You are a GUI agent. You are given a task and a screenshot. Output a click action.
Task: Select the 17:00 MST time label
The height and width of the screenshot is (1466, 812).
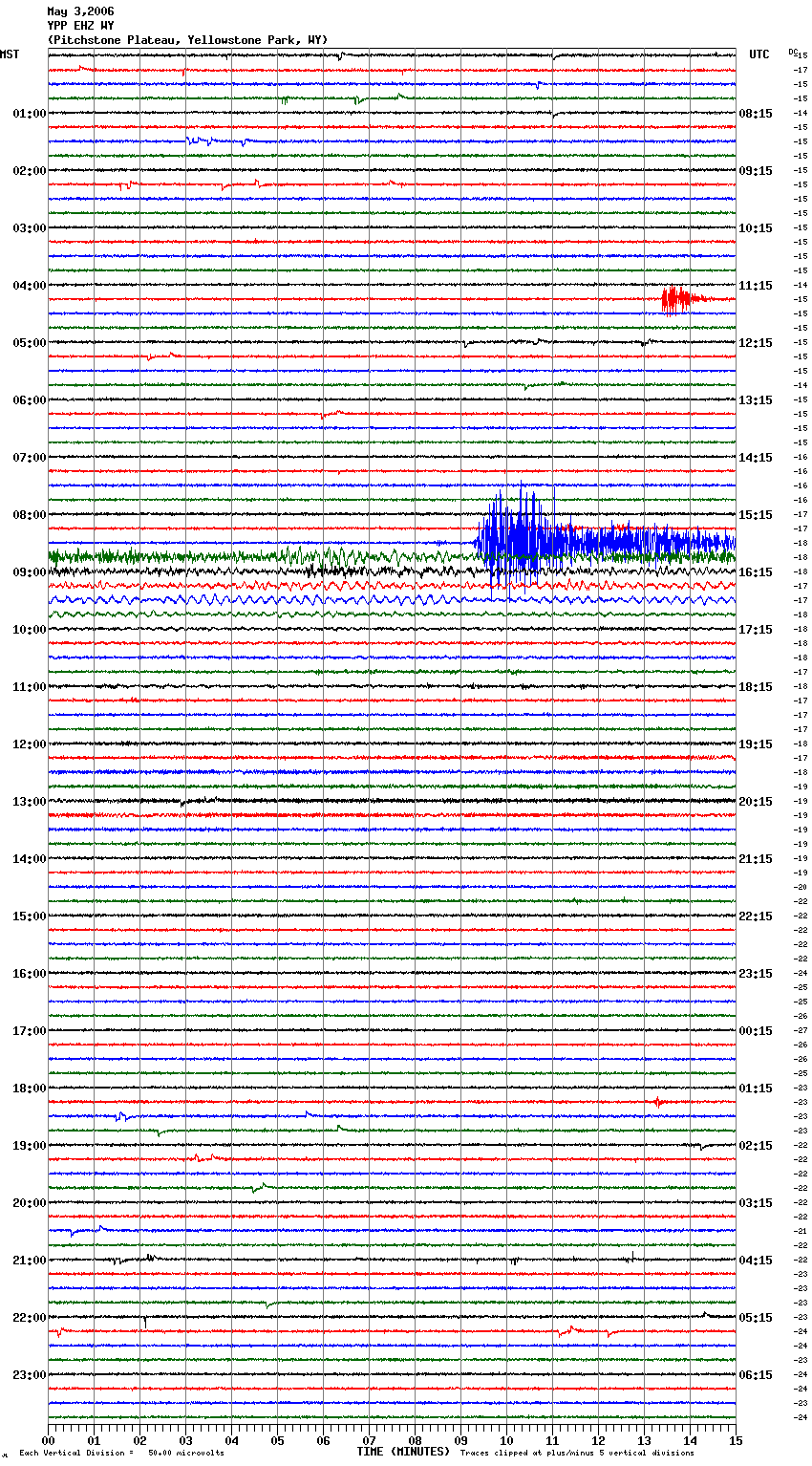[x=30, y=1031]
